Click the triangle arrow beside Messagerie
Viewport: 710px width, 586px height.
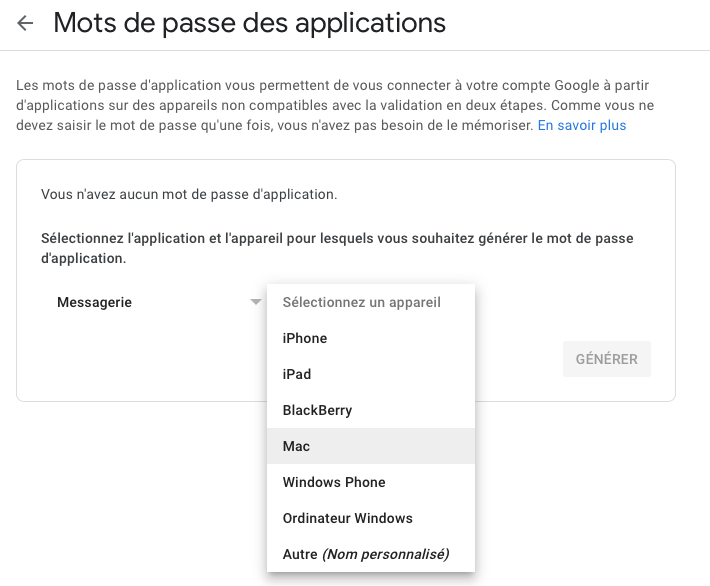pos(256,302)
